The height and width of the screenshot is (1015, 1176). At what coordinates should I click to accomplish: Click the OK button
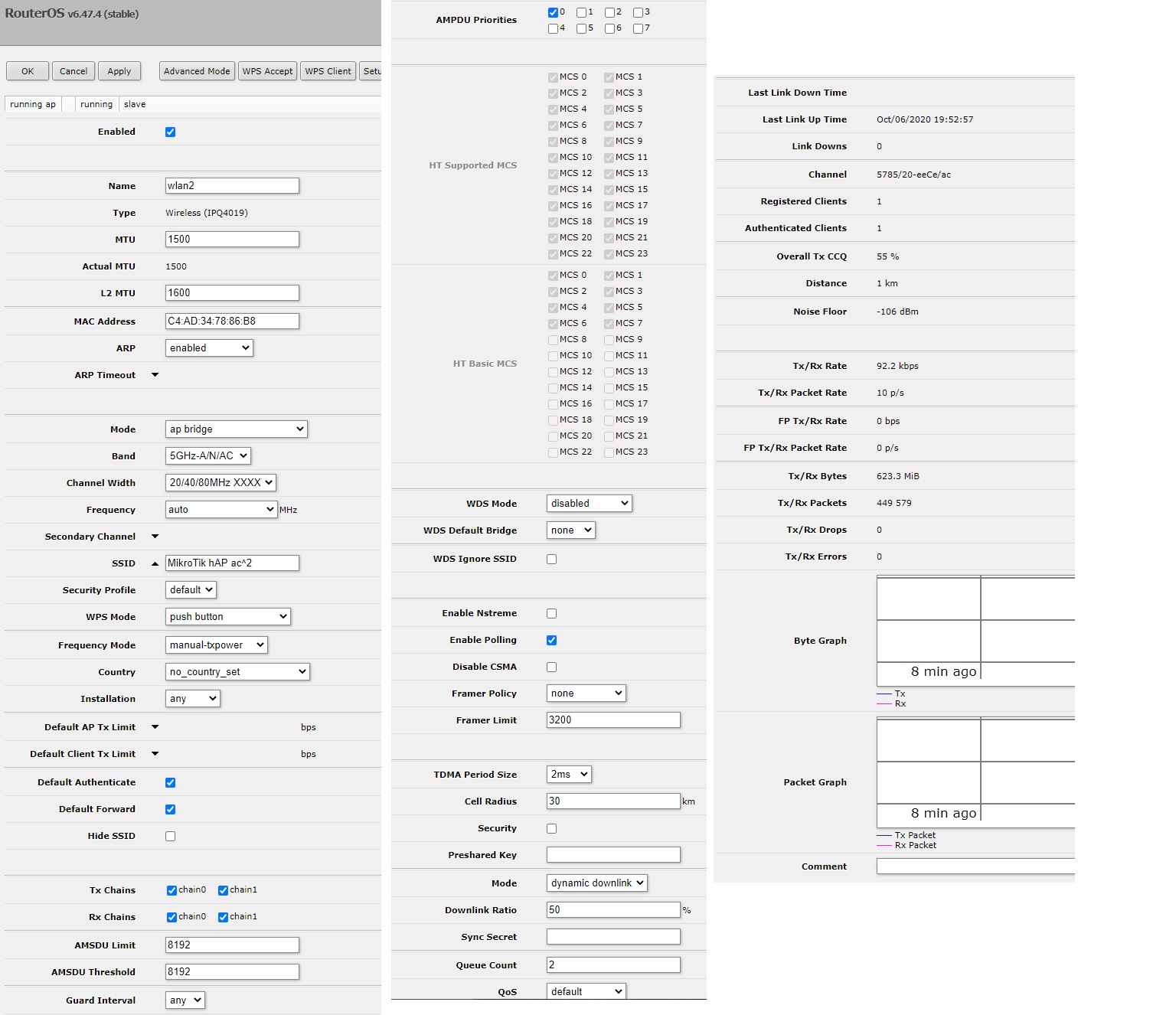[28, 71]
